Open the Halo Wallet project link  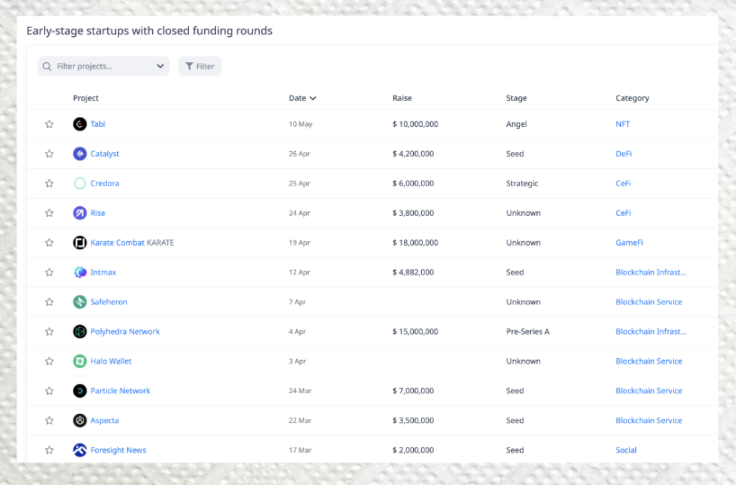111,361
